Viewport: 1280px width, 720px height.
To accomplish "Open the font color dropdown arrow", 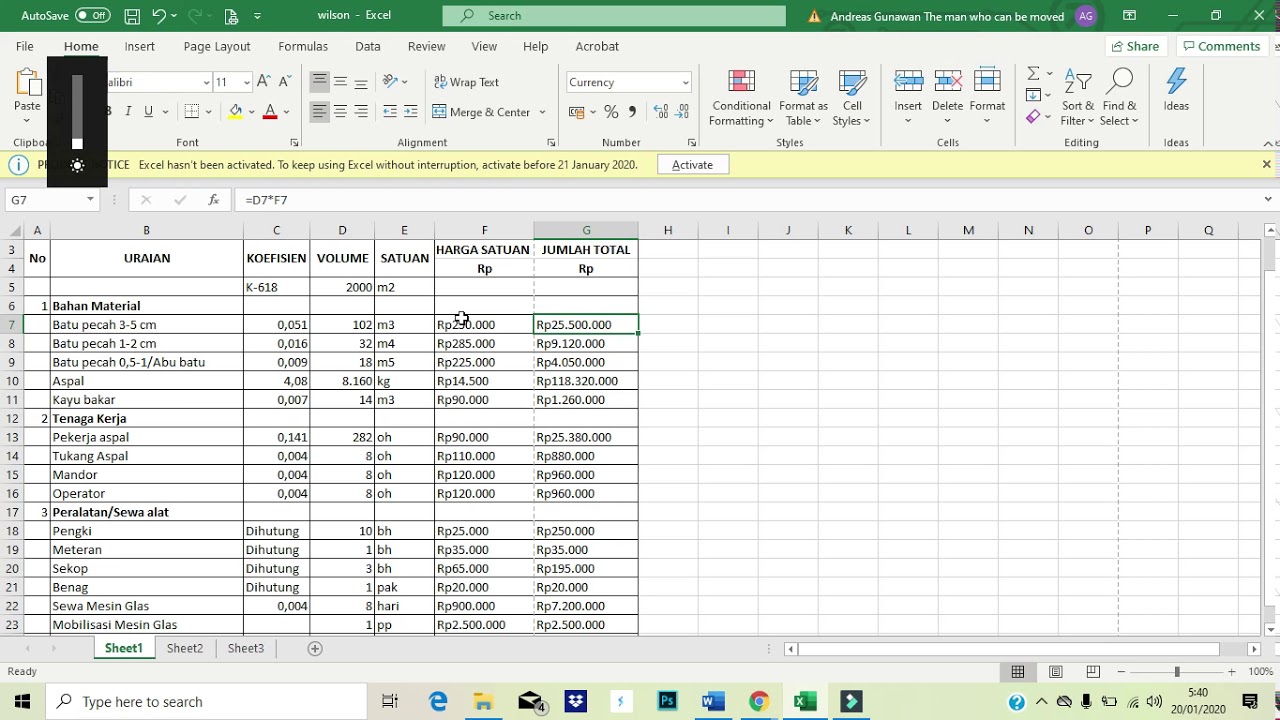I will click(x=286, y=112).
